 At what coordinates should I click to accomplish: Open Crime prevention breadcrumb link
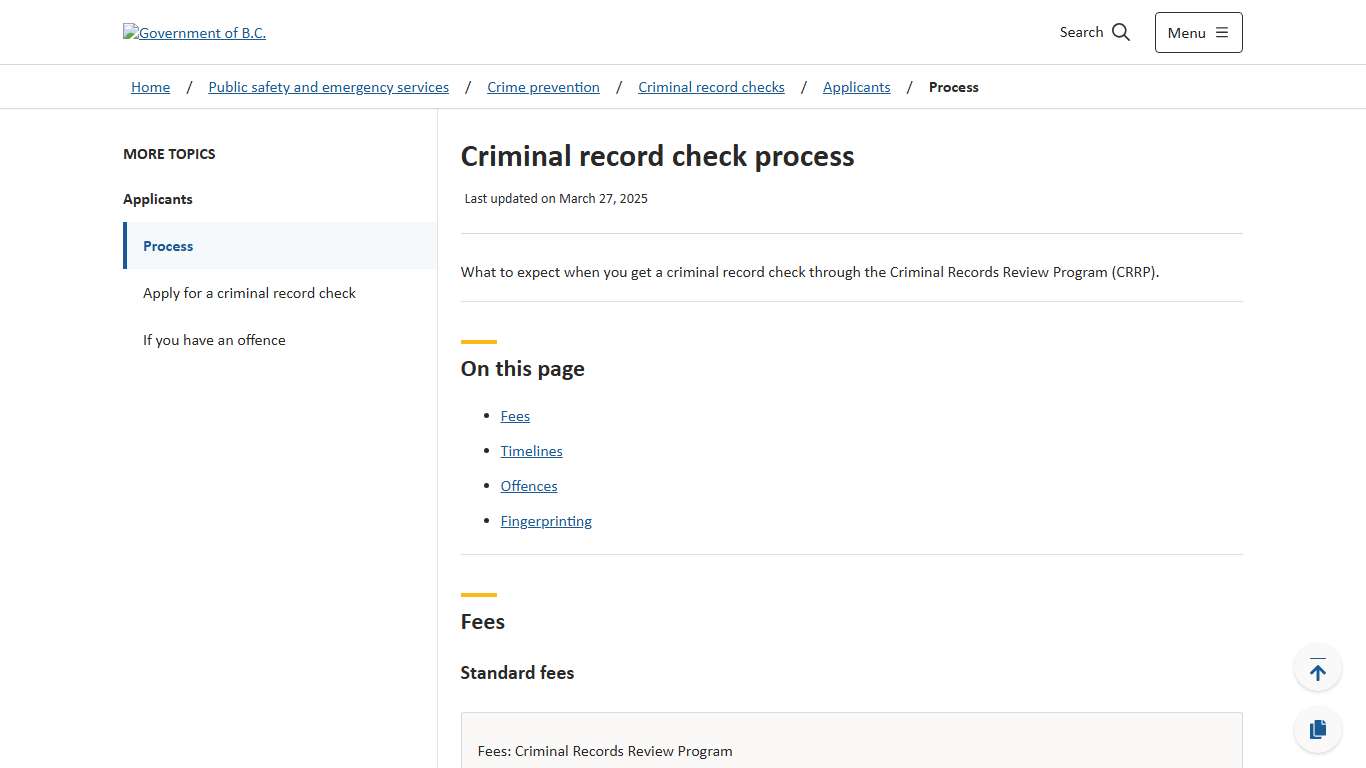click(x=543, y=87)
